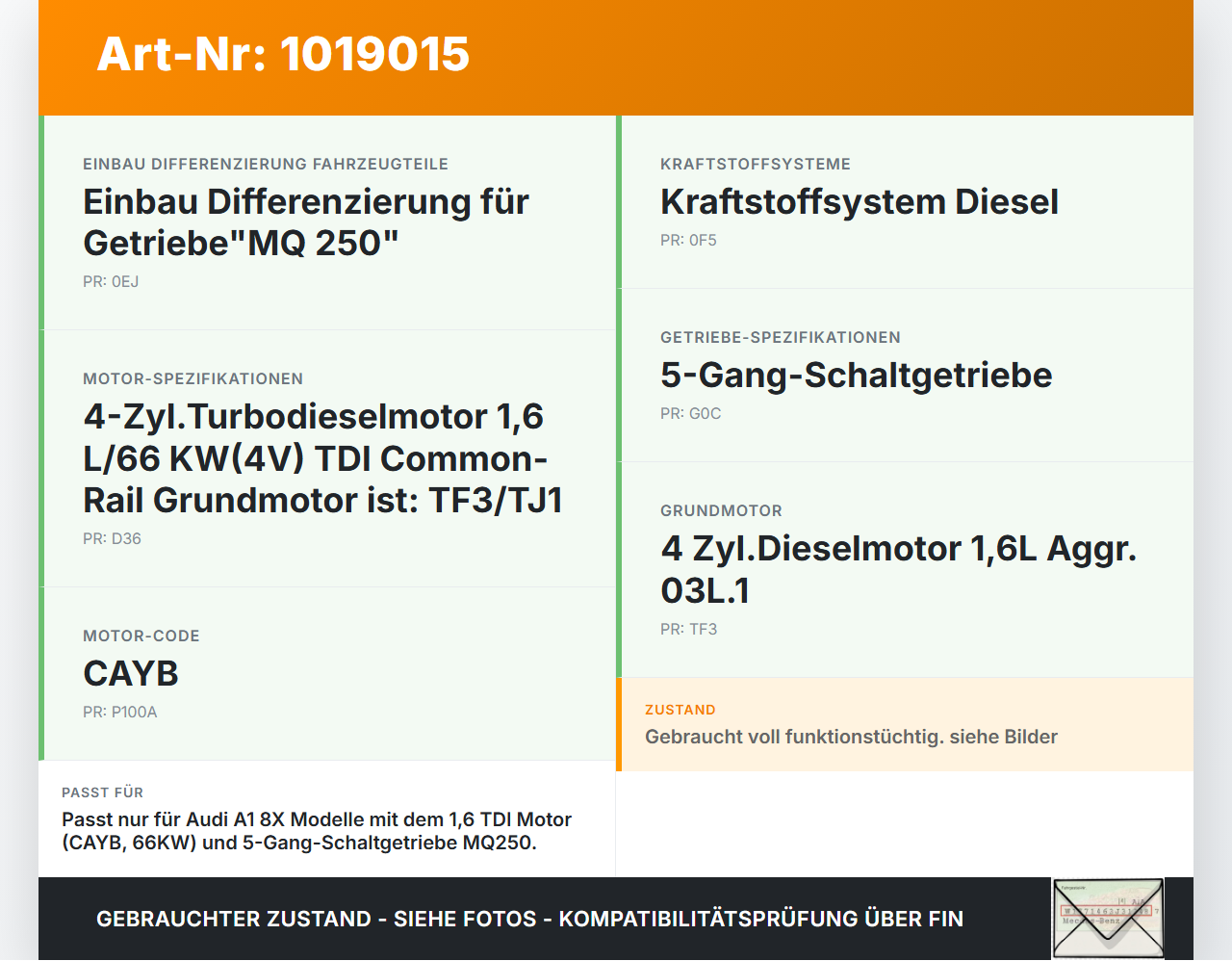
Task: Click the green marker beside Getriebe-Spezifikationen
Action: coord(619,375)
